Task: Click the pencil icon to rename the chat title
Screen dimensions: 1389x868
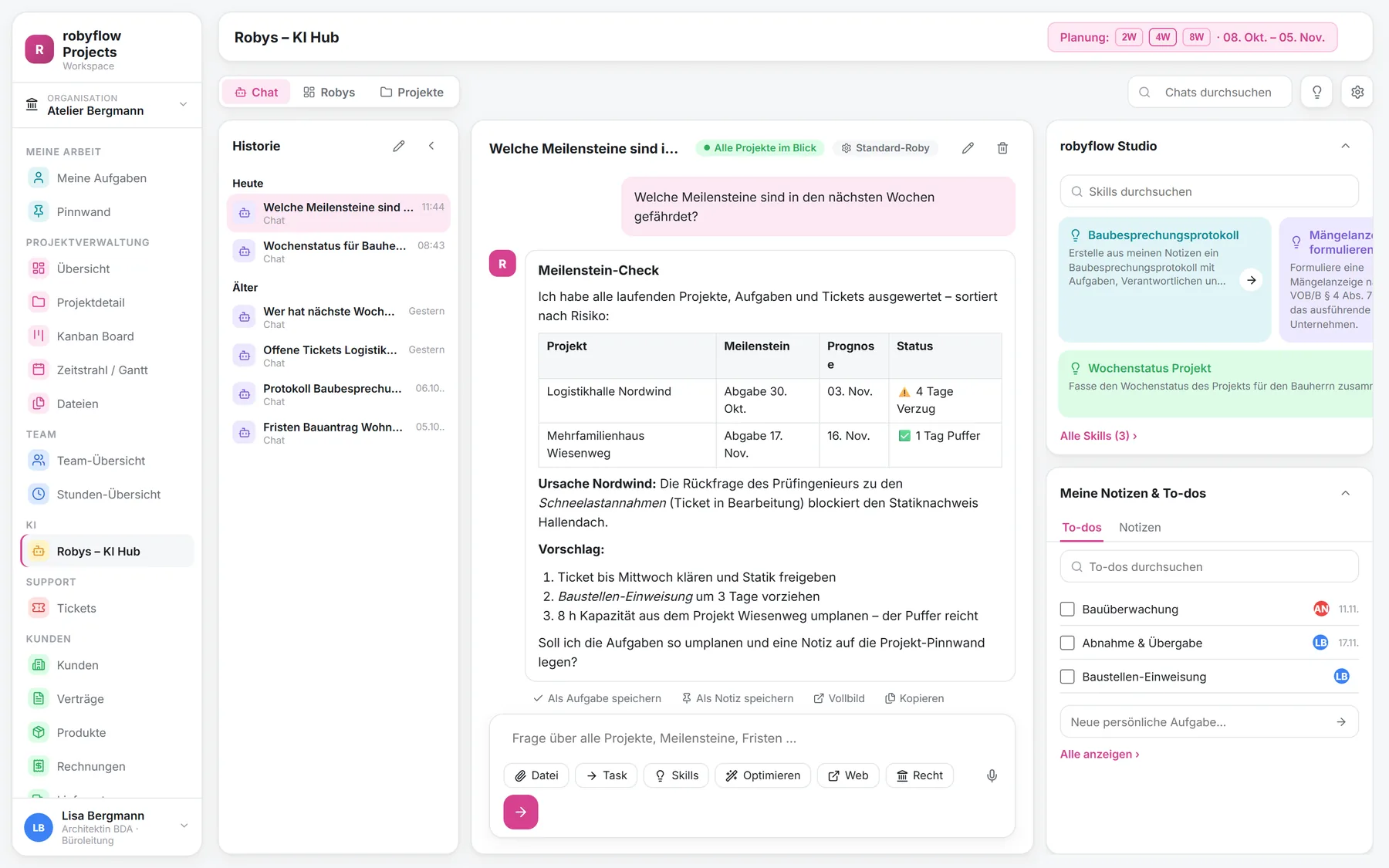Action: (968, 148)
